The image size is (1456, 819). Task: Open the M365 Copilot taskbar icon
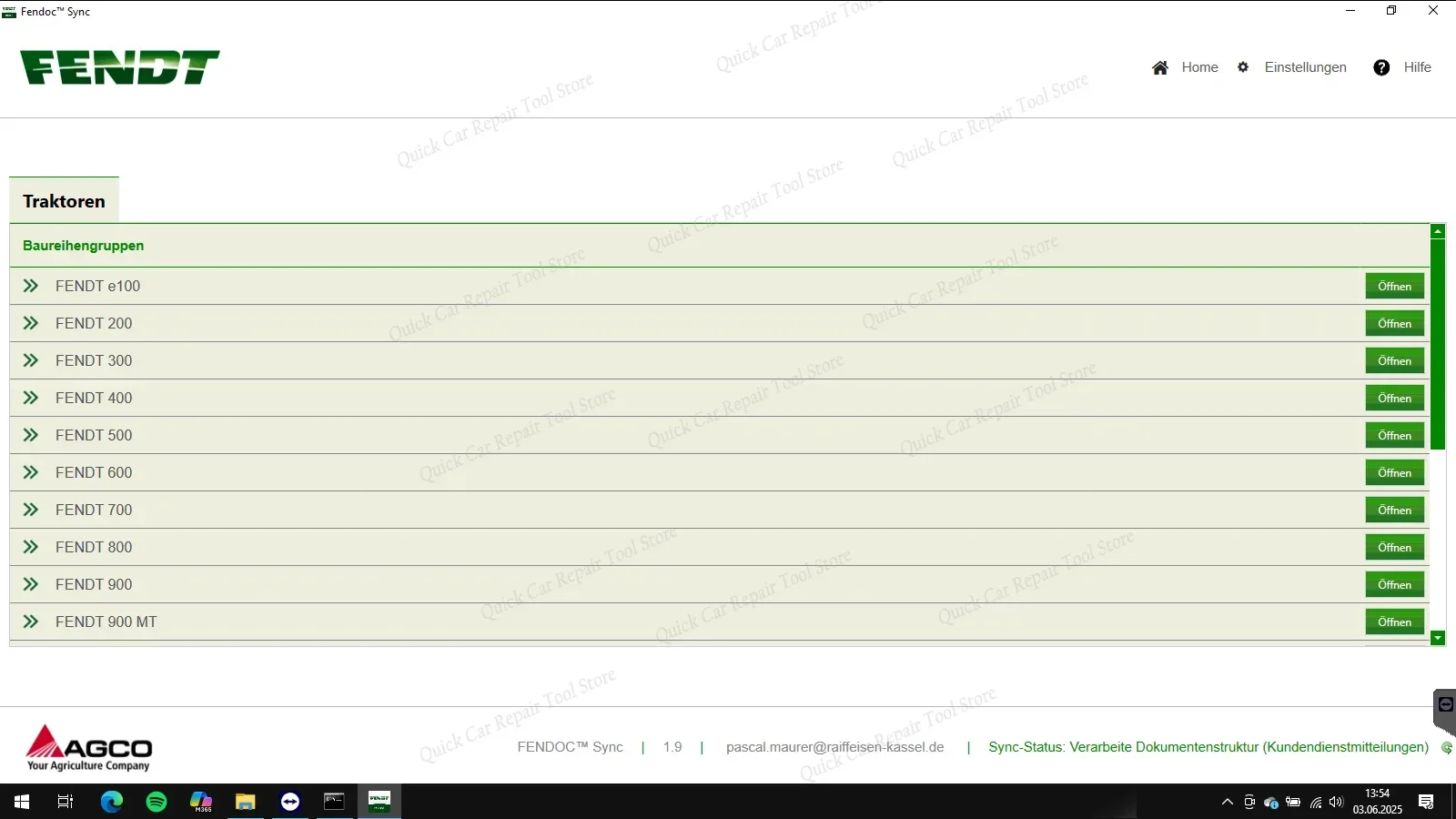201,802
